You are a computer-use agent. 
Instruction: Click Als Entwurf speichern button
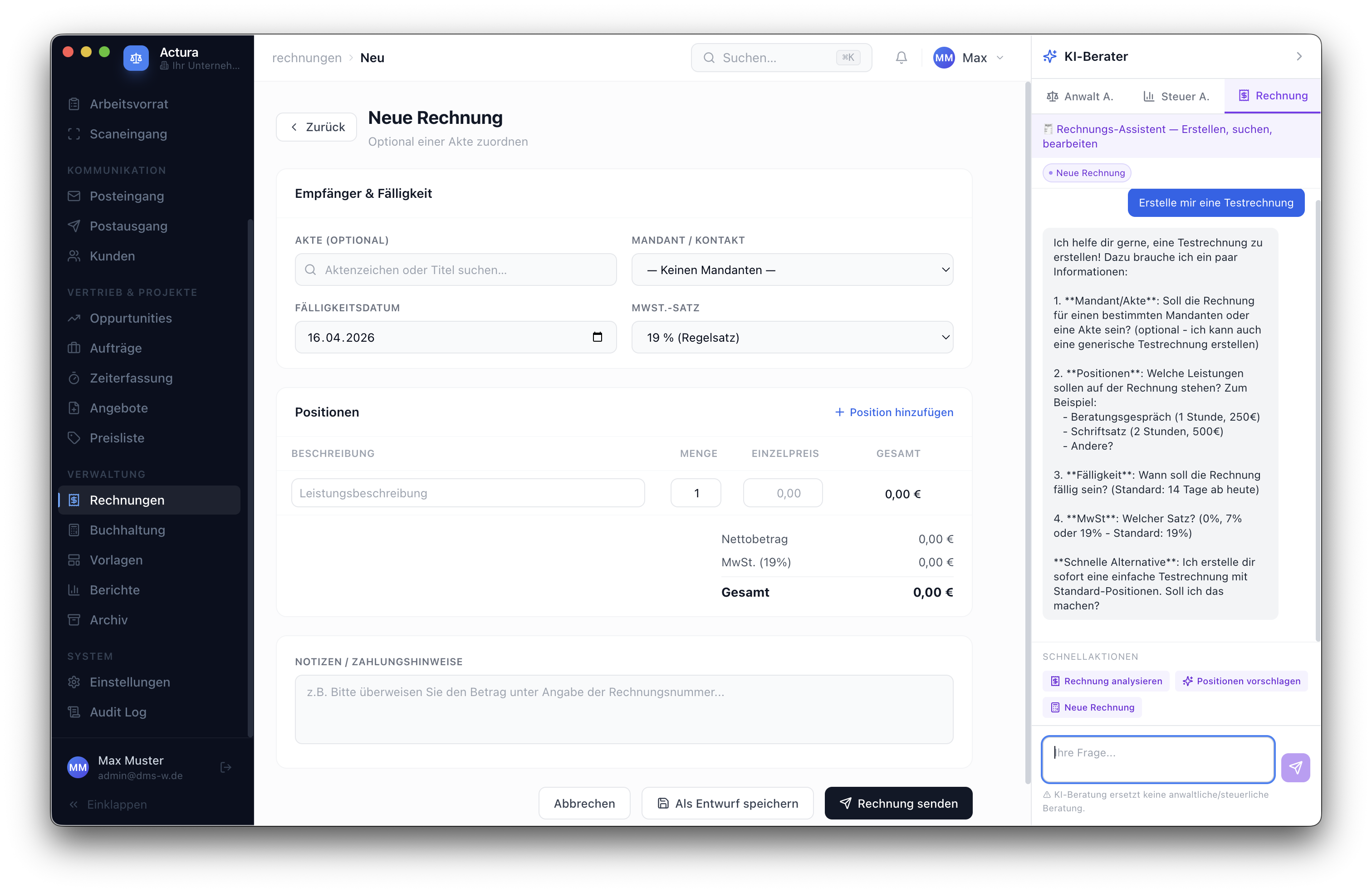[727, 803]
